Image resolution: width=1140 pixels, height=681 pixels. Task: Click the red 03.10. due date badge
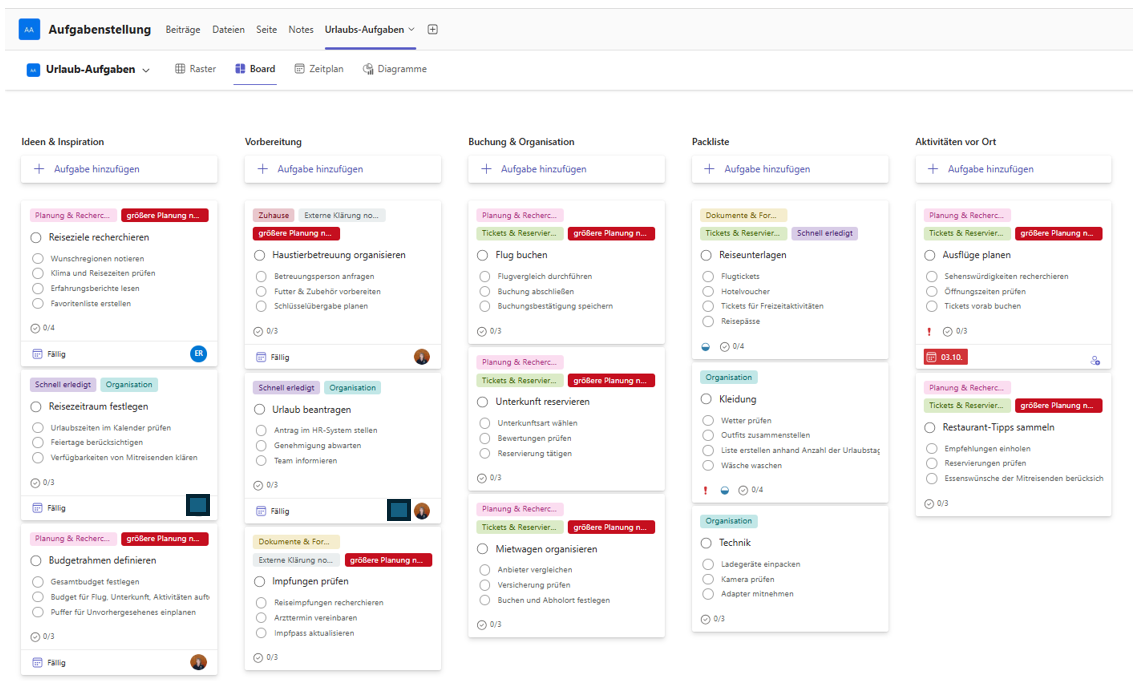(x=945, y=357)
